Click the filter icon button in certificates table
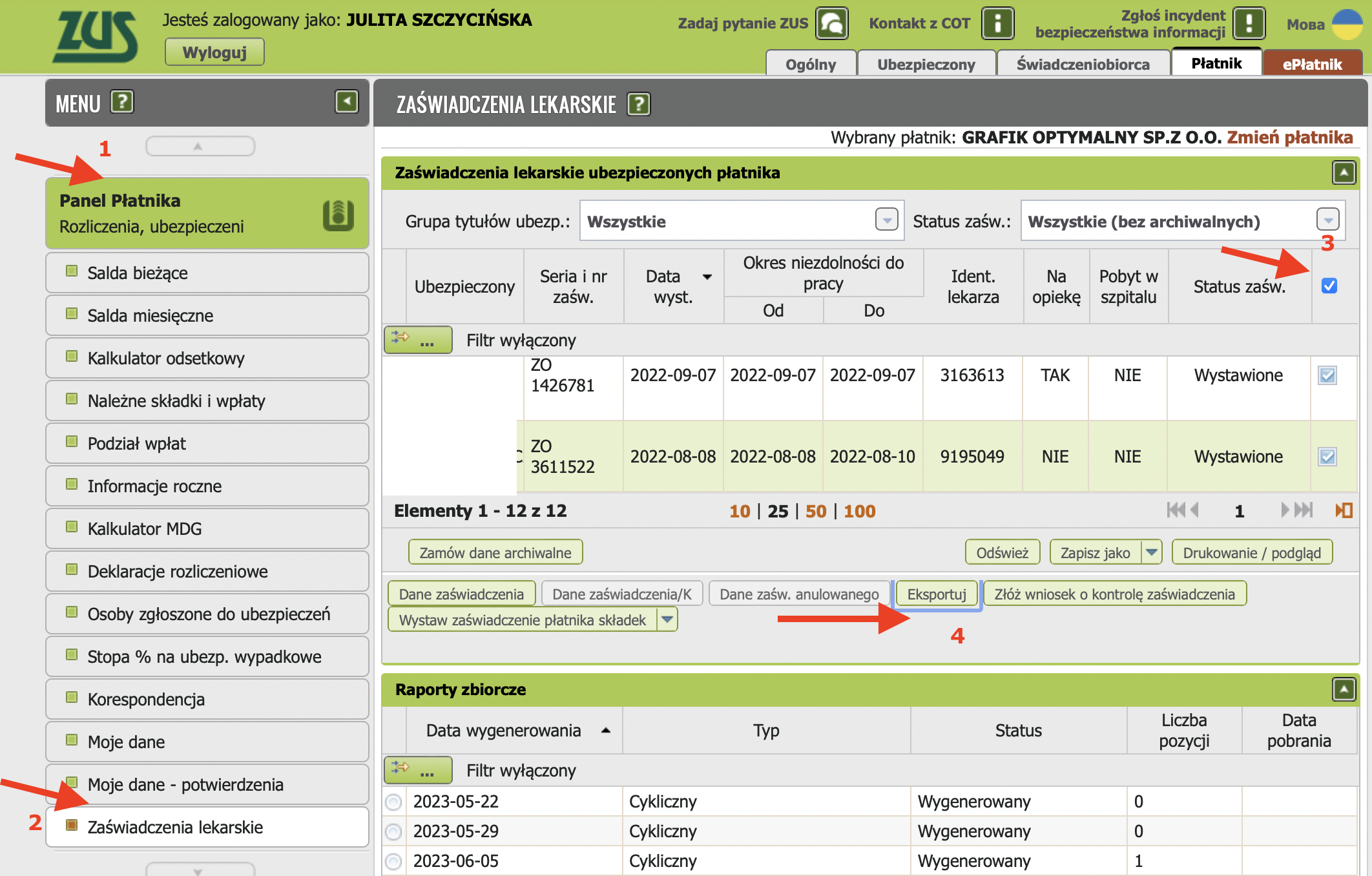Viewport: 1372px width, 876px height. [x=417, y=339]
